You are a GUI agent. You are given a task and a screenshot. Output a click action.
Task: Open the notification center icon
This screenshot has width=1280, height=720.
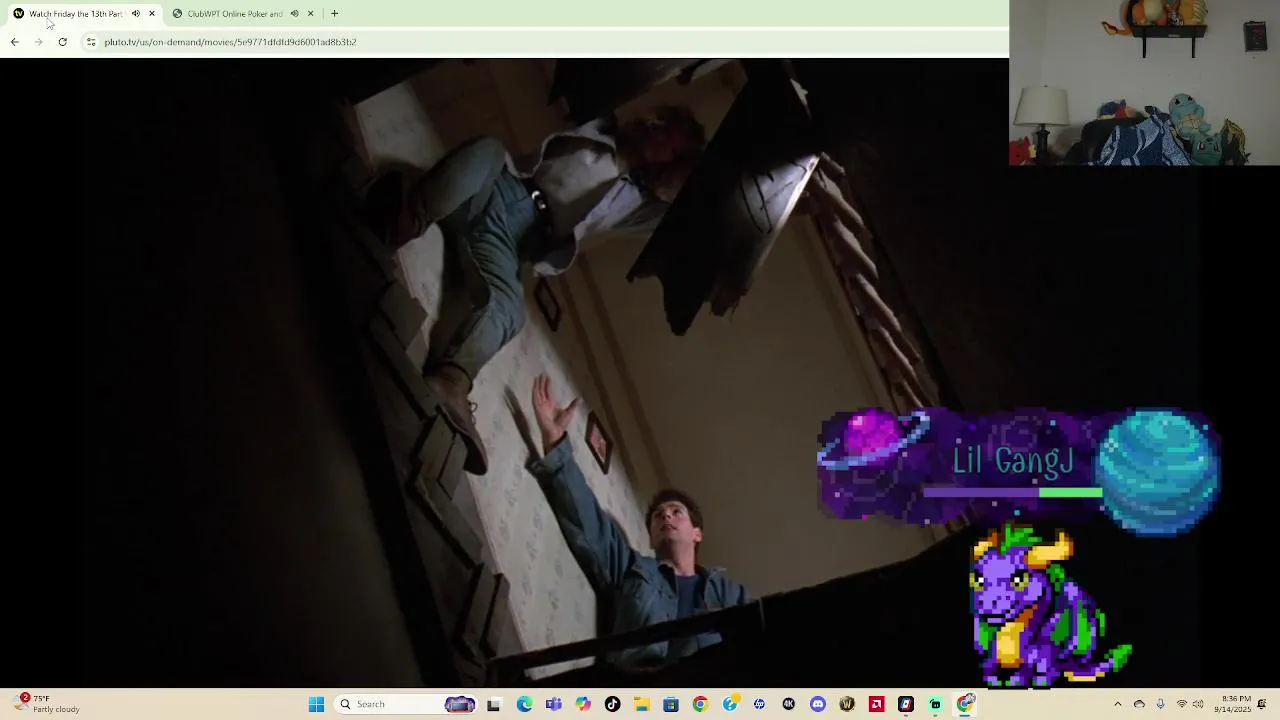coord(1262,704)
